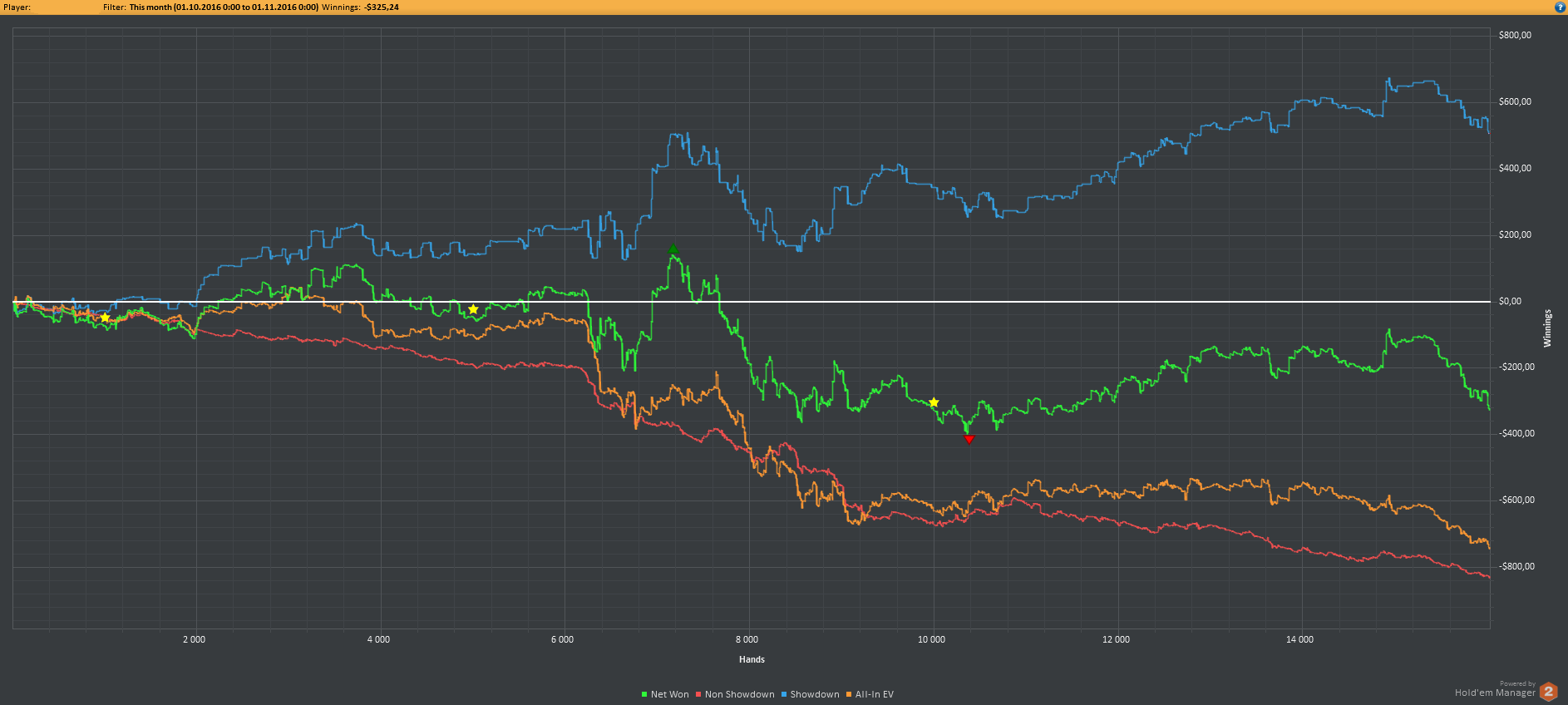Click the $0,00 axis label
Image resolution: width=1568 pixels, height=705 pixels.
click(x=1510, y=301)
